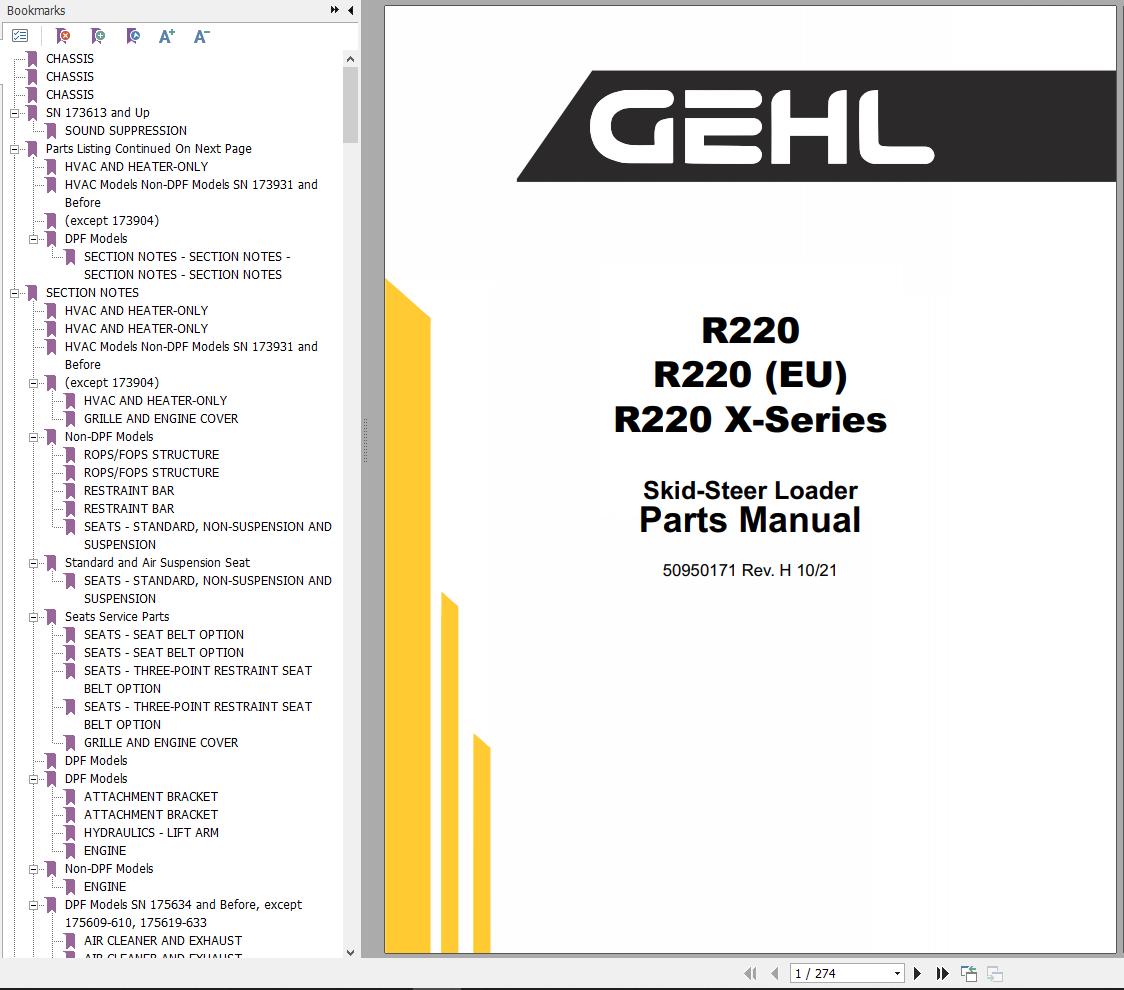Select Standard and Air Suspension Seat bookmark

[x=157, y=563]
